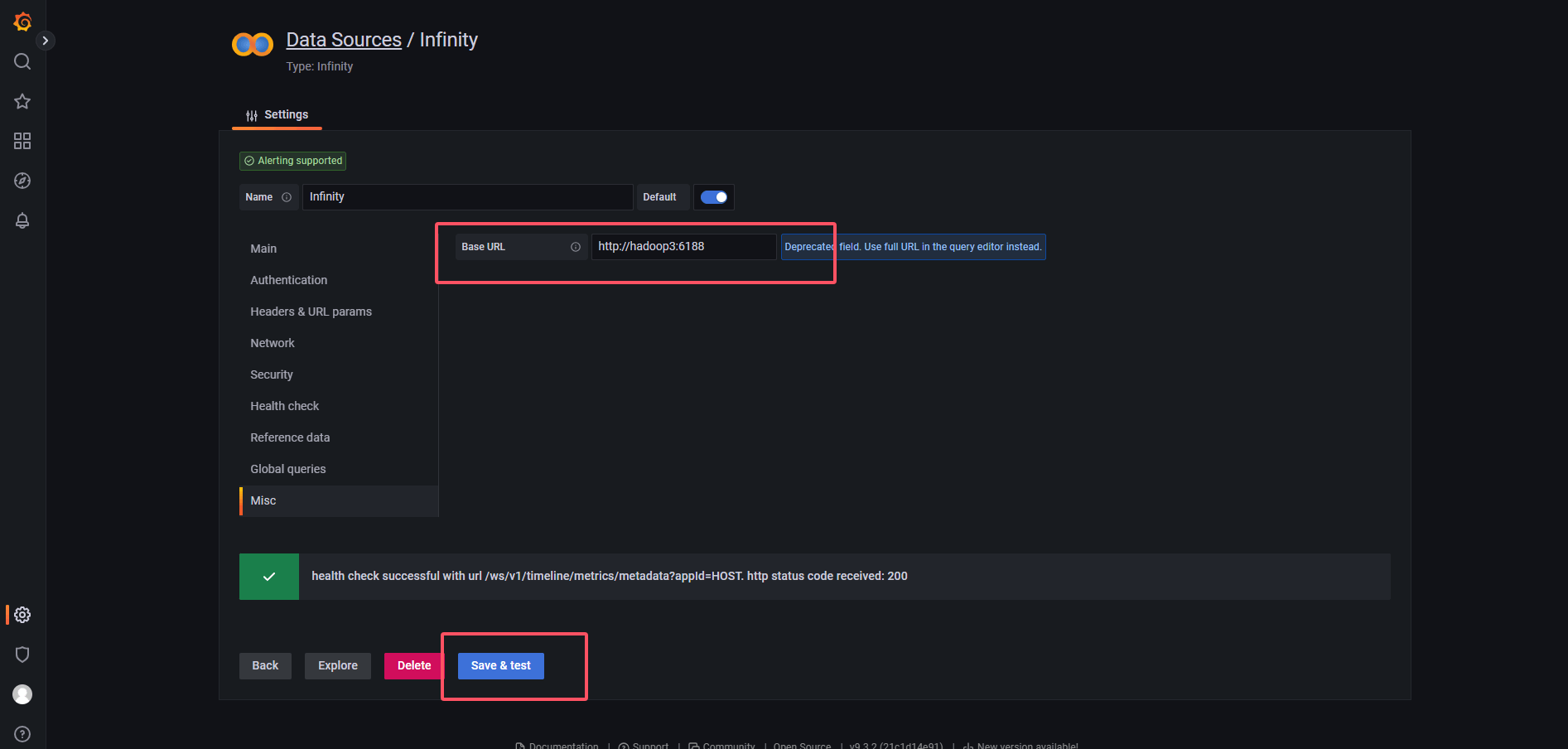The width and height of the screenshot is (1568, 749).
Task: Click the 'Type: Infinity' subtitle text
Action: pos(320,66)
